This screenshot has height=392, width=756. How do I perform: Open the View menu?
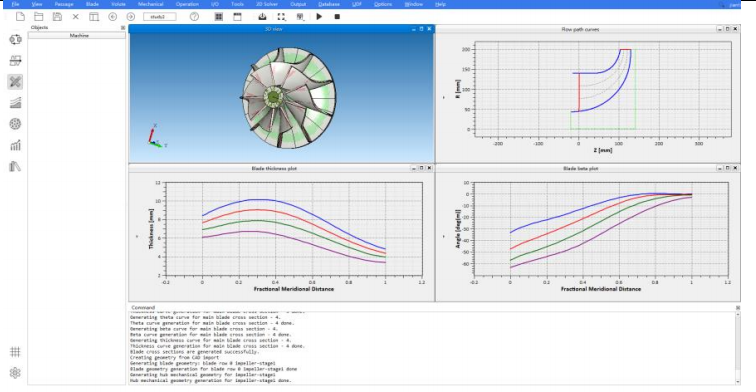tap(37, 4)
